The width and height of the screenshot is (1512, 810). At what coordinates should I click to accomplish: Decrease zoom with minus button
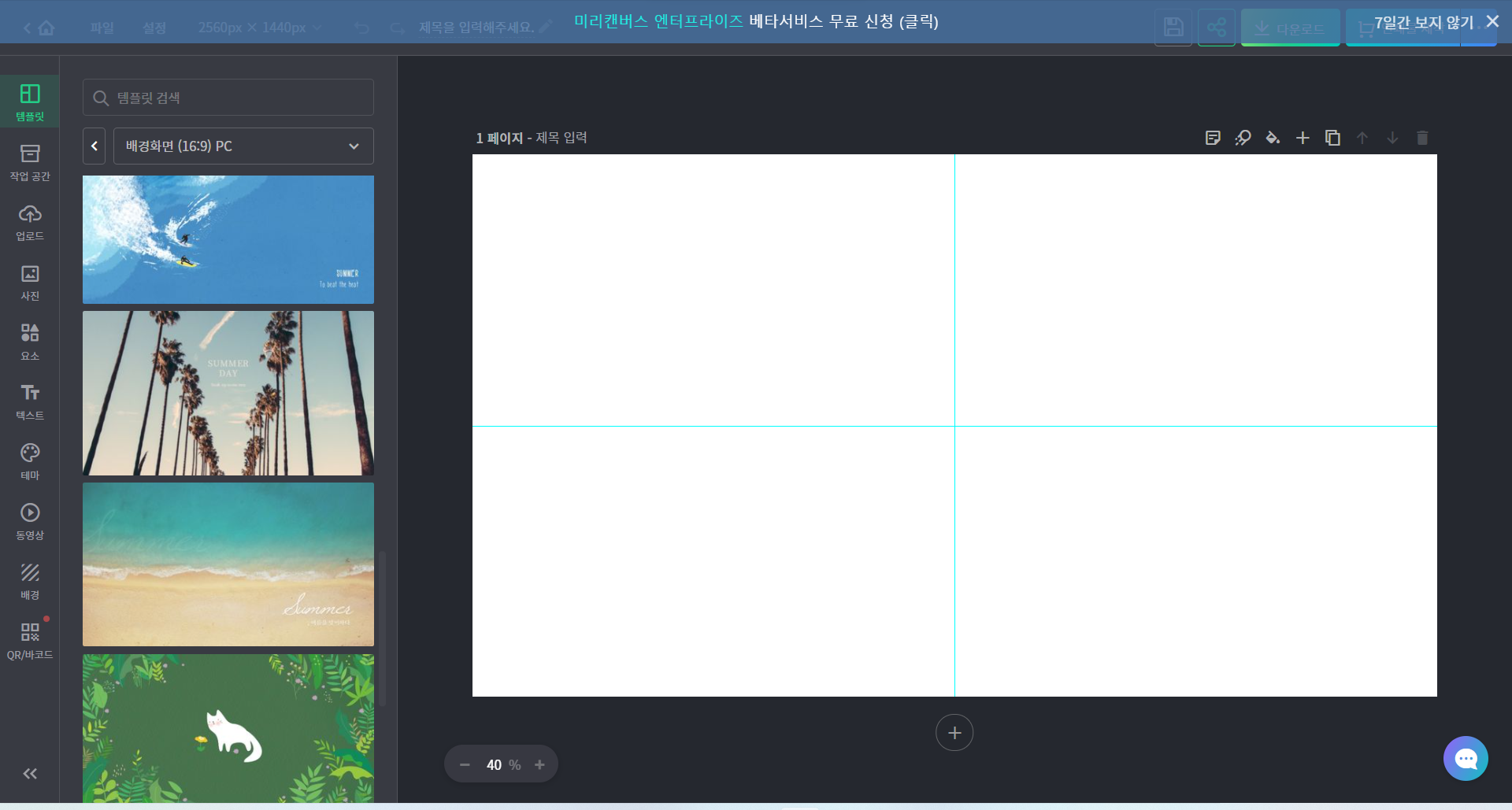click(x=465, y=764)
